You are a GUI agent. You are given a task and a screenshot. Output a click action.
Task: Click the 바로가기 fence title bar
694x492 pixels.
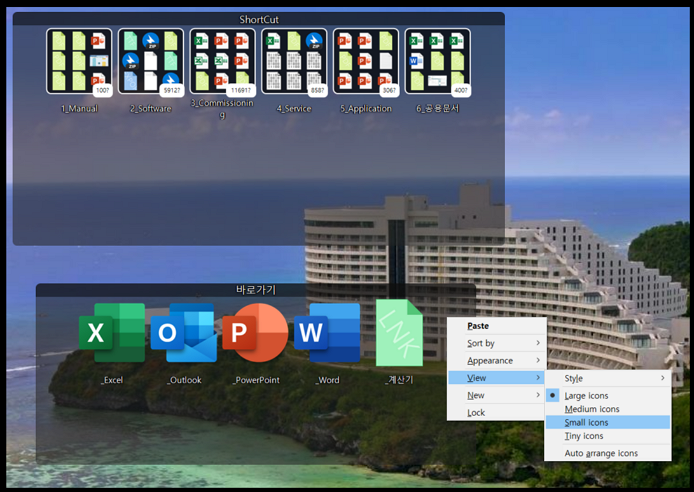pos(256,290)
